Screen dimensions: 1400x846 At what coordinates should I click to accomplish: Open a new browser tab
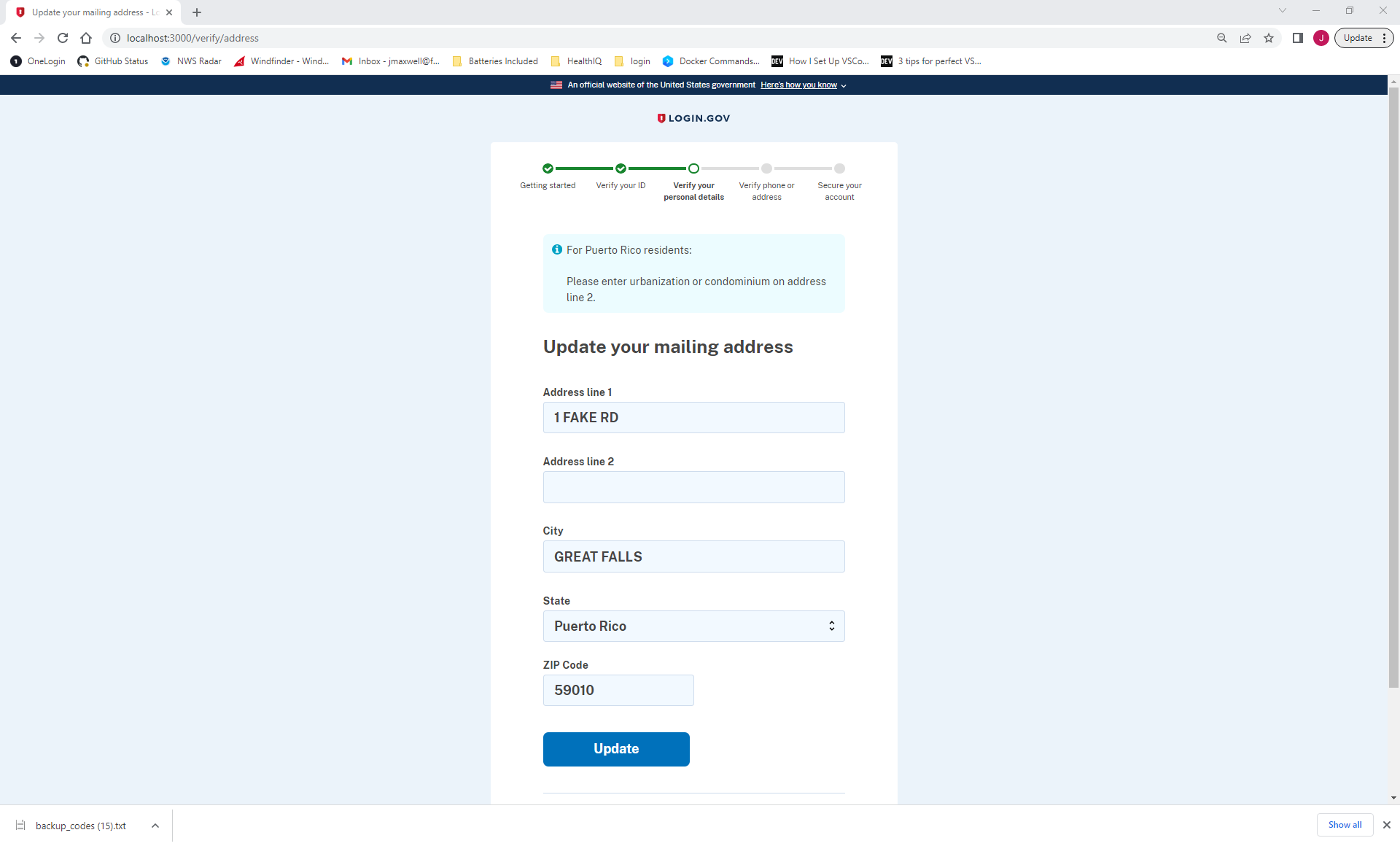pyautogui.click(x=197, y=12)
